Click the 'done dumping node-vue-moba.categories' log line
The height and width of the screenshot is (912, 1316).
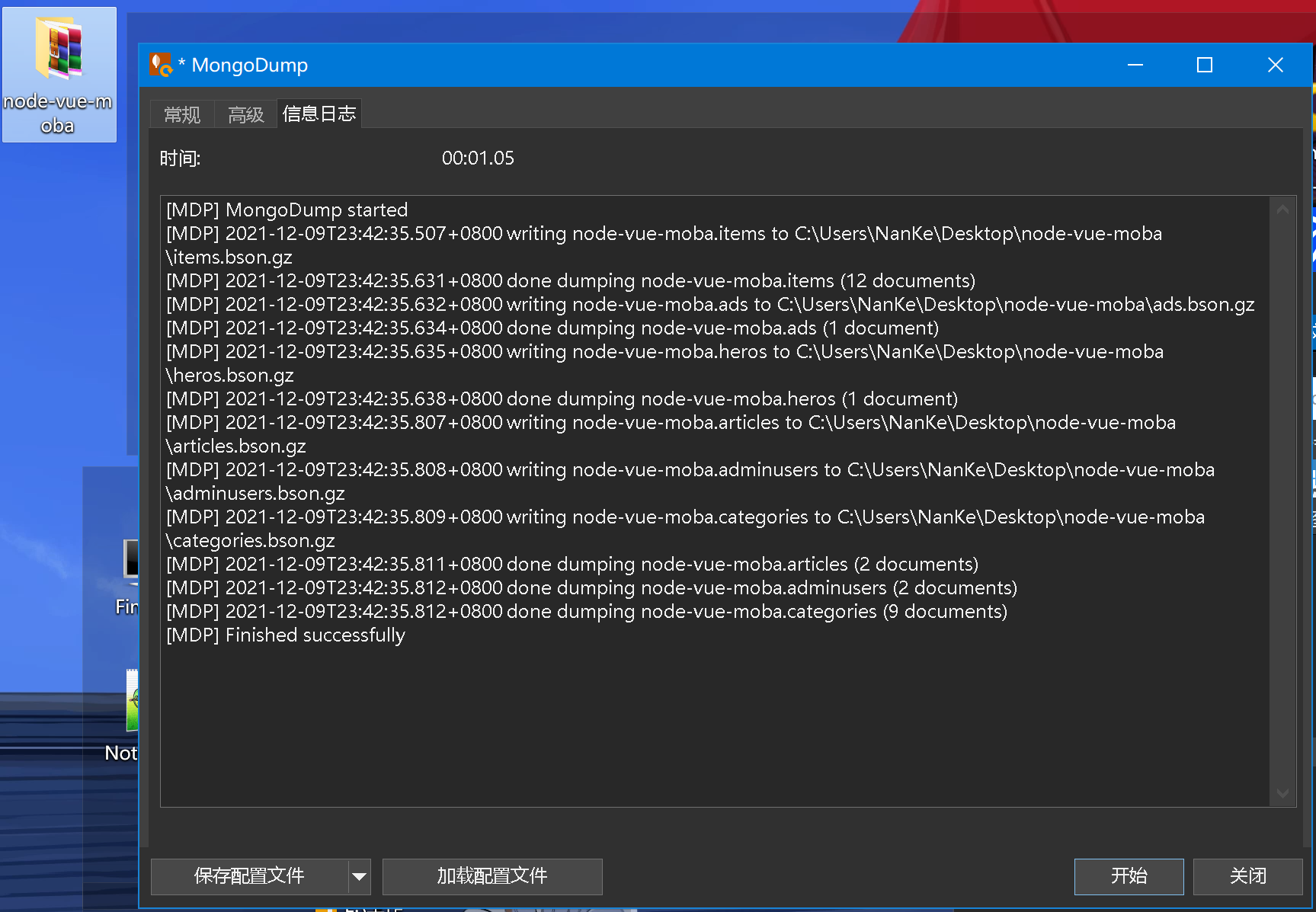(x=587, y=611)
